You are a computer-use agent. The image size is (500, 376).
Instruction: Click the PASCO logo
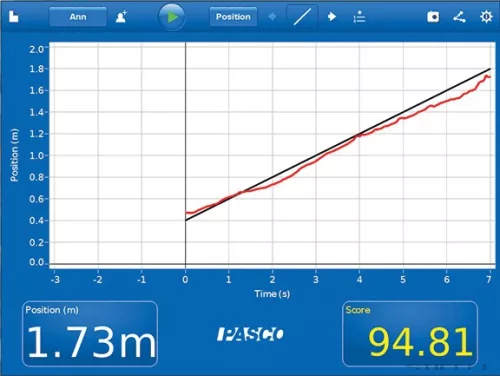point(250,334)
